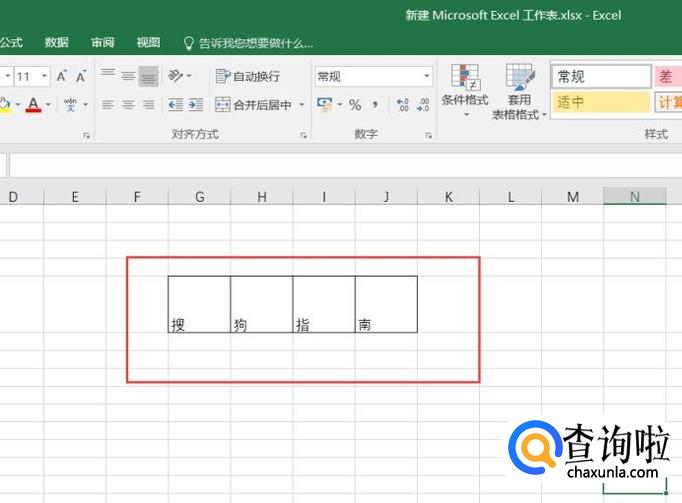Expand the phonetic guide dropdown arrow
Screen dimensions: 682x503
click(x=86, y=105)
